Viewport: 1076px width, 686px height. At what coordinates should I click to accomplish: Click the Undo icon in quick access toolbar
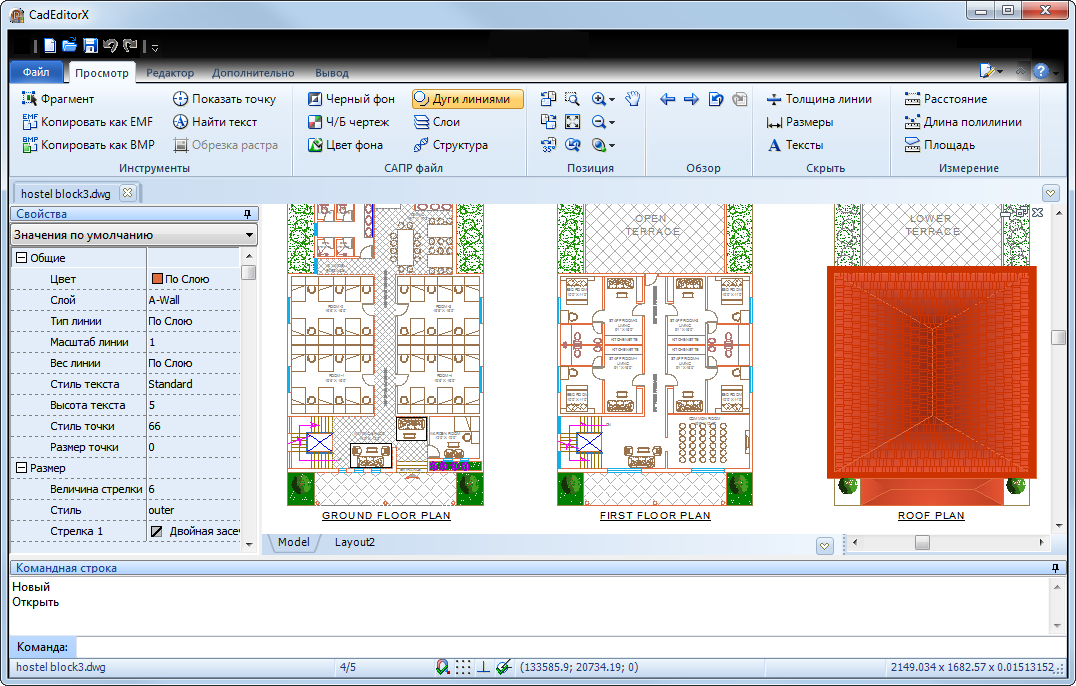point(110,46)
